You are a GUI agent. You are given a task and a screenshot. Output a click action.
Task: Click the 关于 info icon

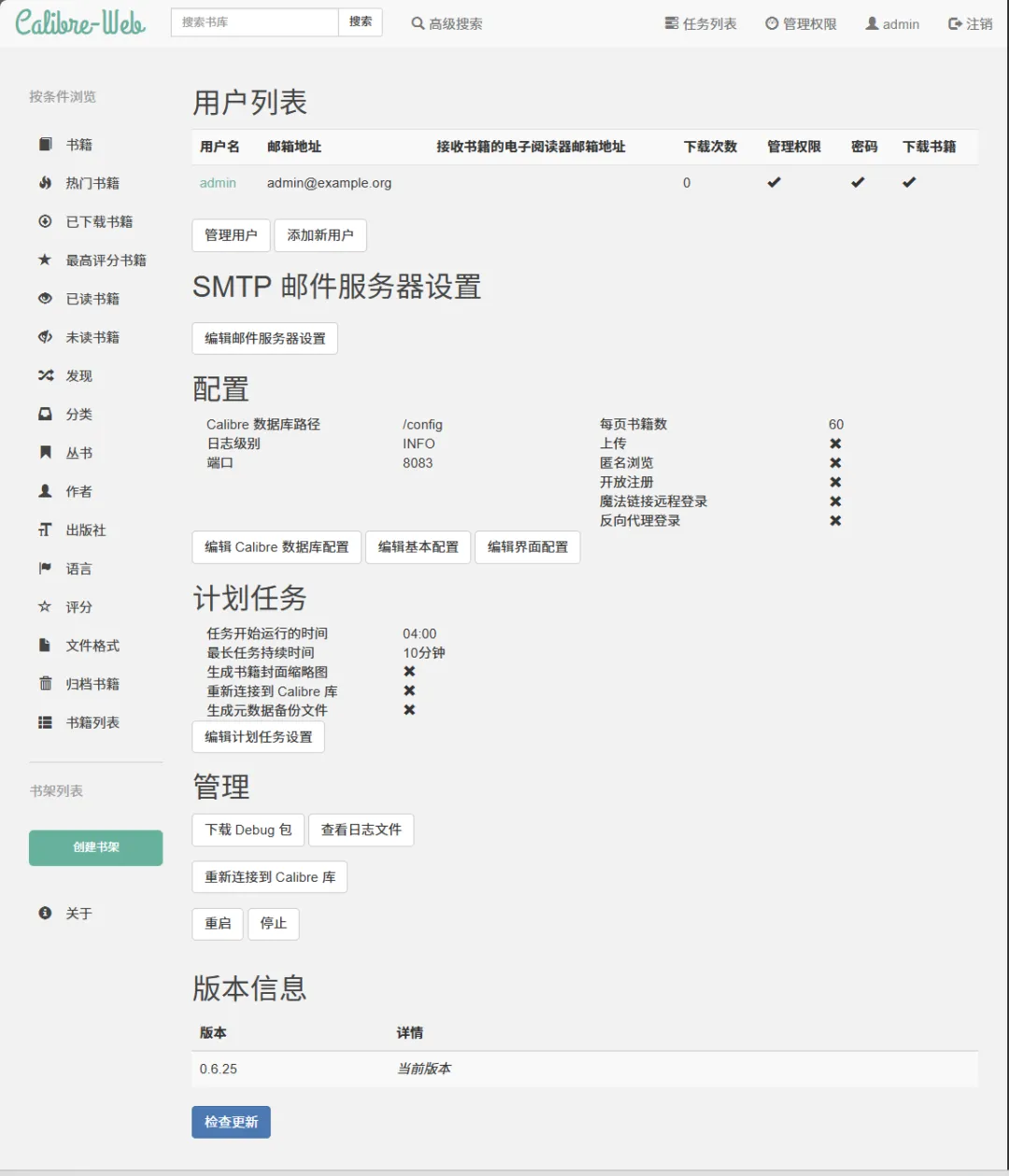(x=45, y=913)
